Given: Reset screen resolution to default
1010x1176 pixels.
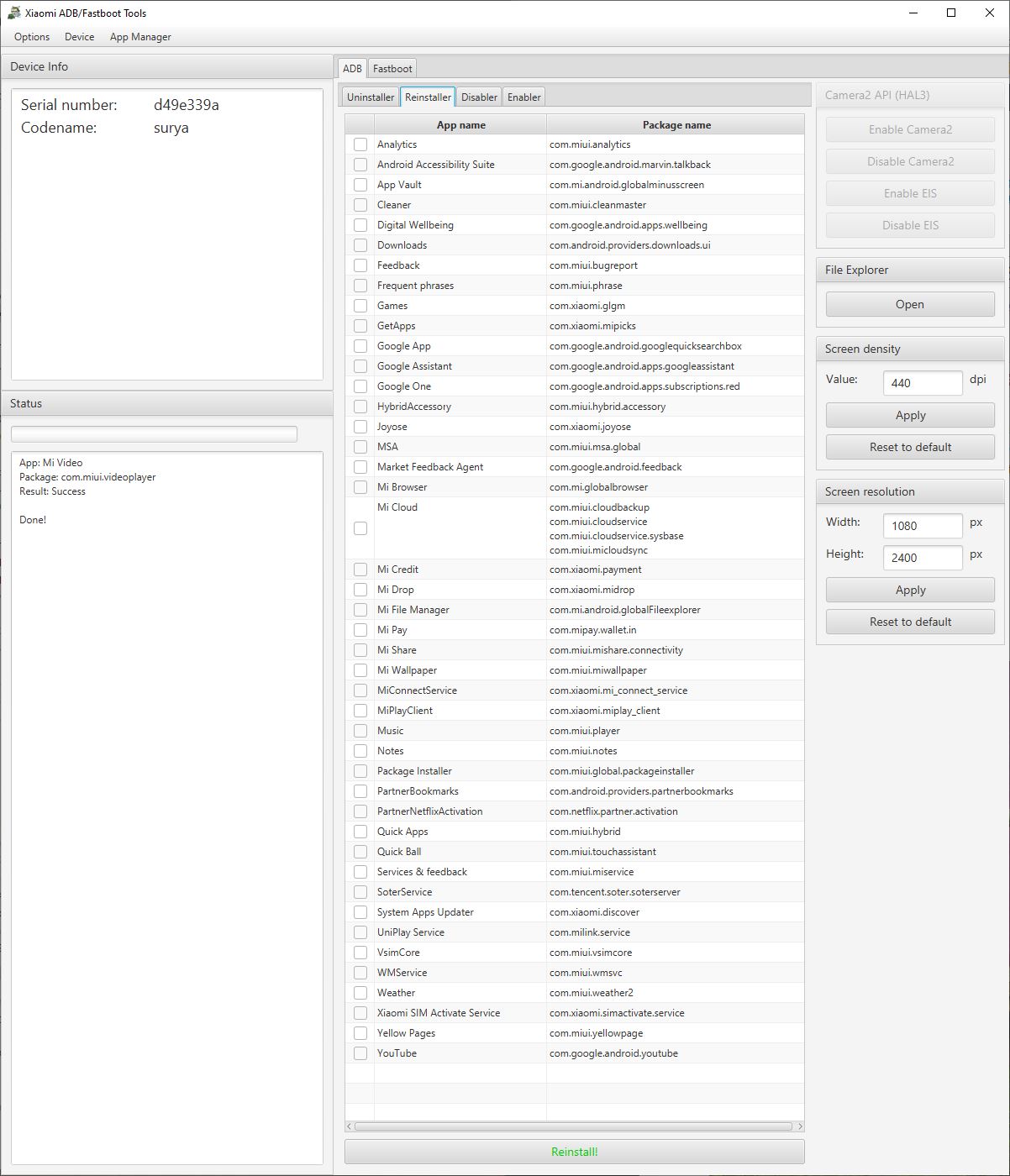Looking at the screenshot, I should 910,622.
